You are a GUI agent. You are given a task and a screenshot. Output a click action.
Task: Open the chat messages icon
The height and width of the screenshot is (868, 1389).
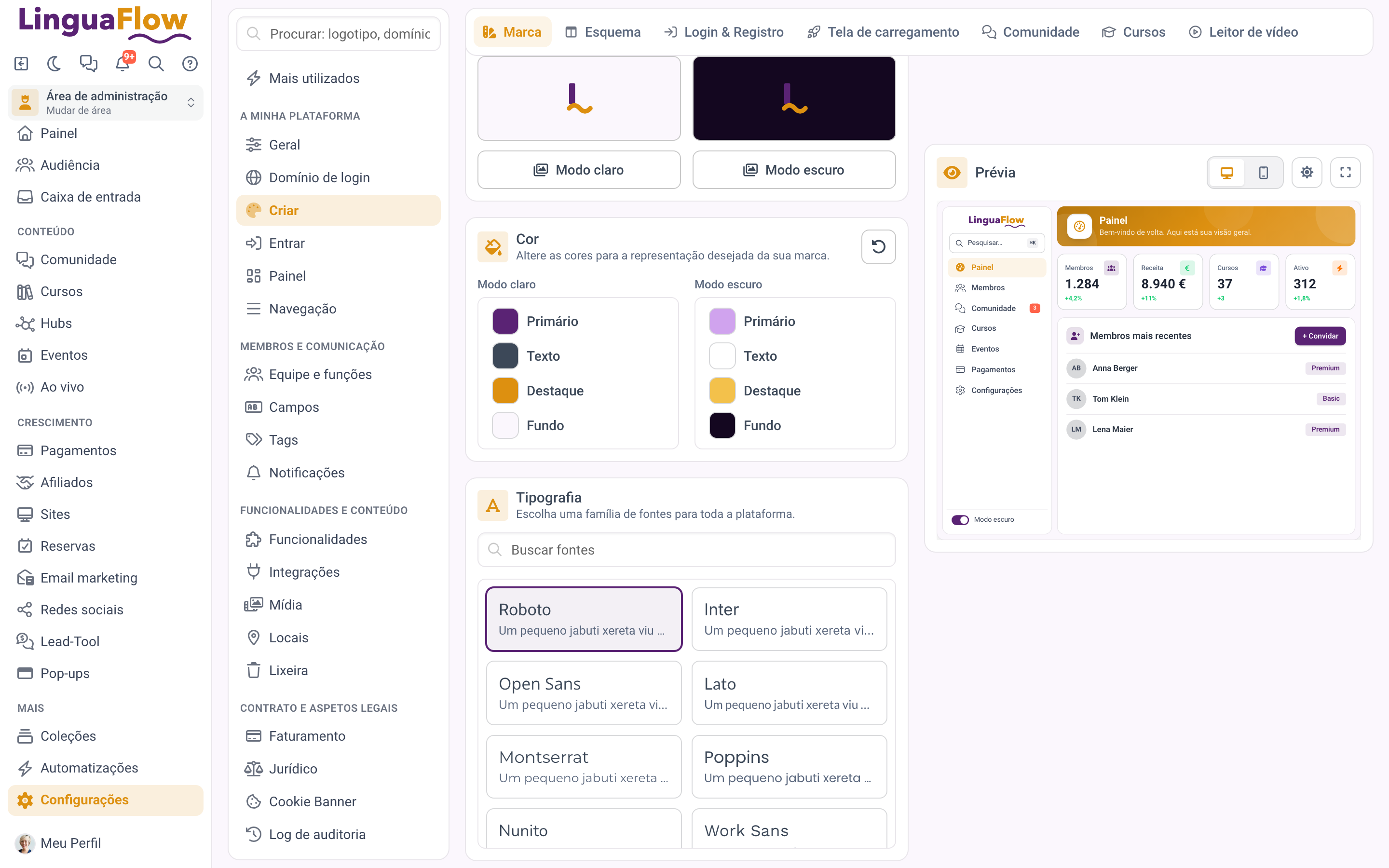pyautogui.click(x=88, y=63)
